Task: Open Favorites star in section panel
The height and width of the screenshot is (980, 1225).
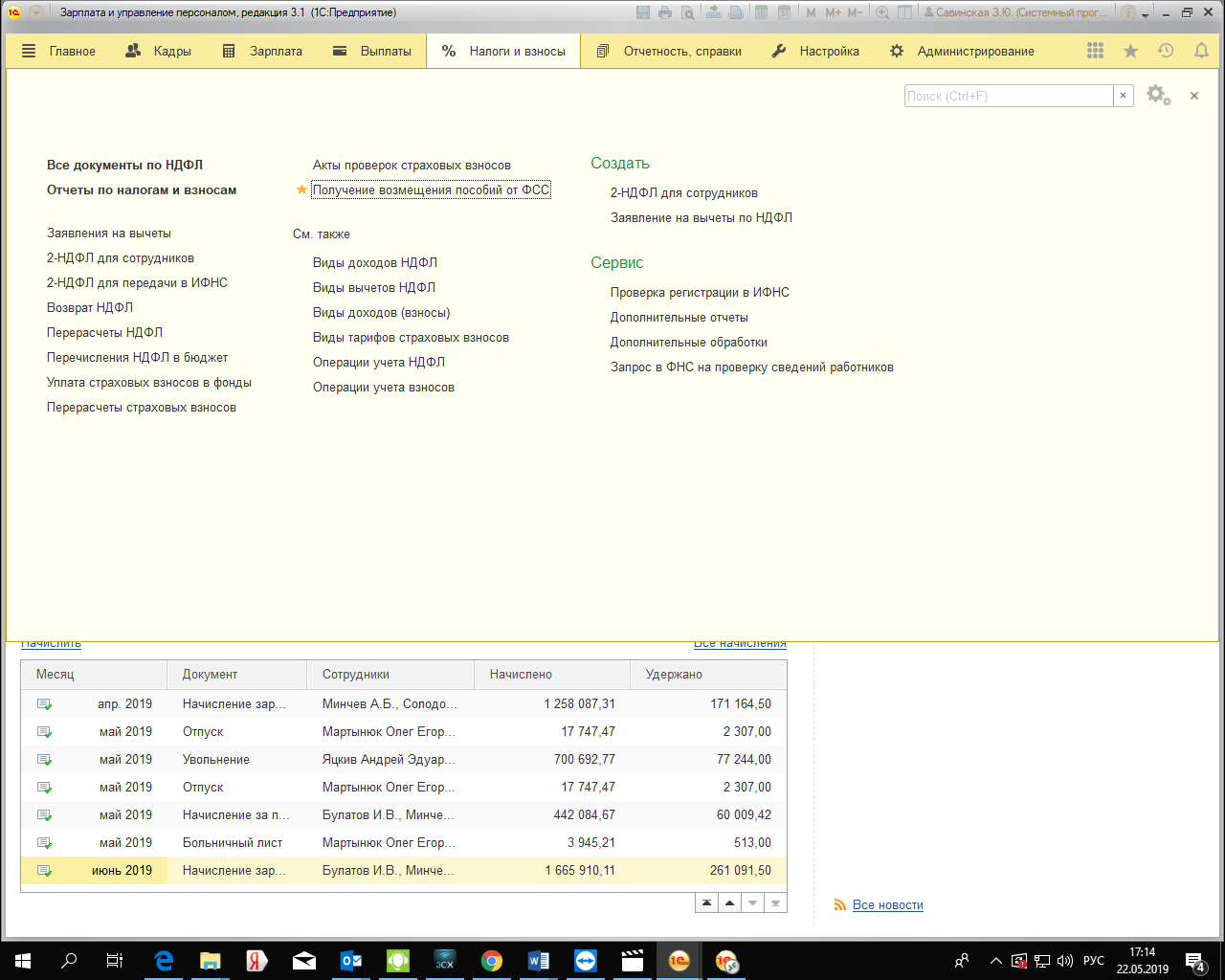Action: [1130, 51]
